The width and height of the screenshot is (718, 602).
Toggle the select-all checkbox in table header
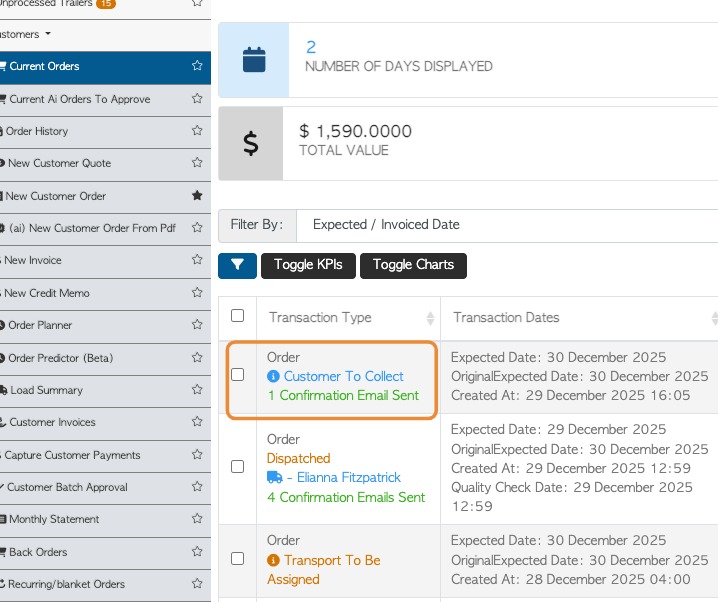pos(237,316)
